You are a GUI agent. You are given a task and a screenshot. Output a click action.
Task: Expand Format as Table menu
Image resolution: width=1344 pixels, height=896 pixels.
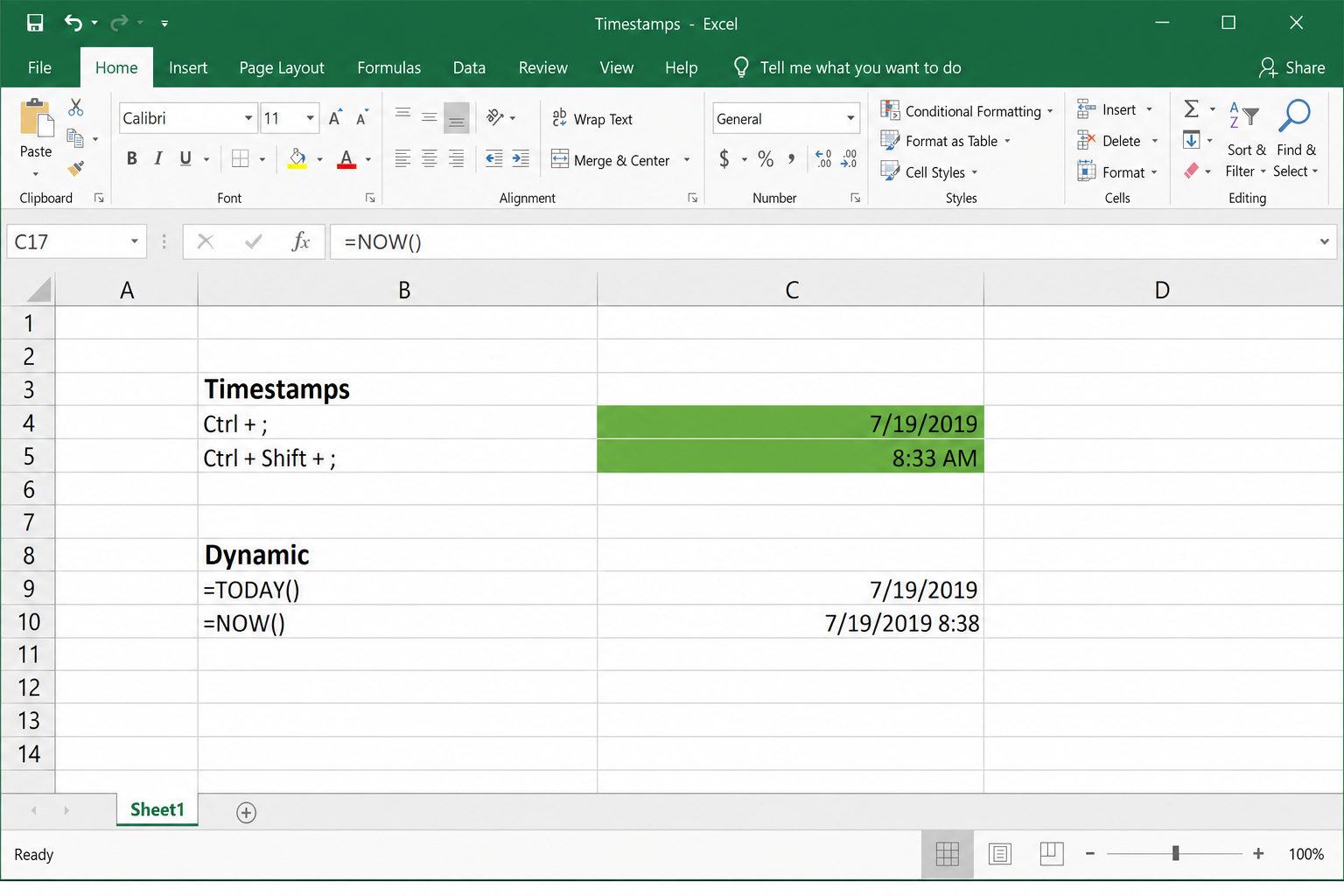click(946, 141)
